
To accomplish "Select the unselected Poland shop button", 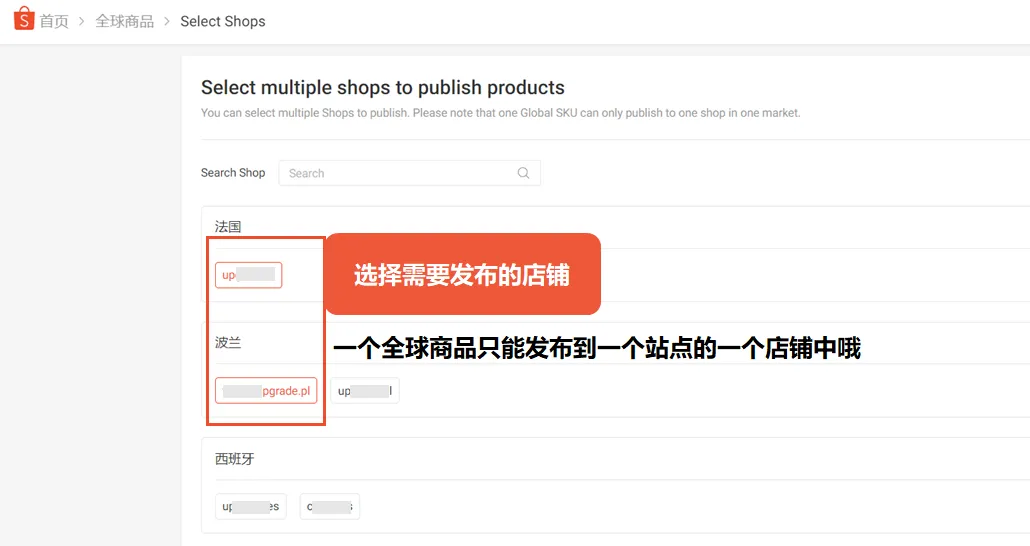I will (x=365, y=390).
